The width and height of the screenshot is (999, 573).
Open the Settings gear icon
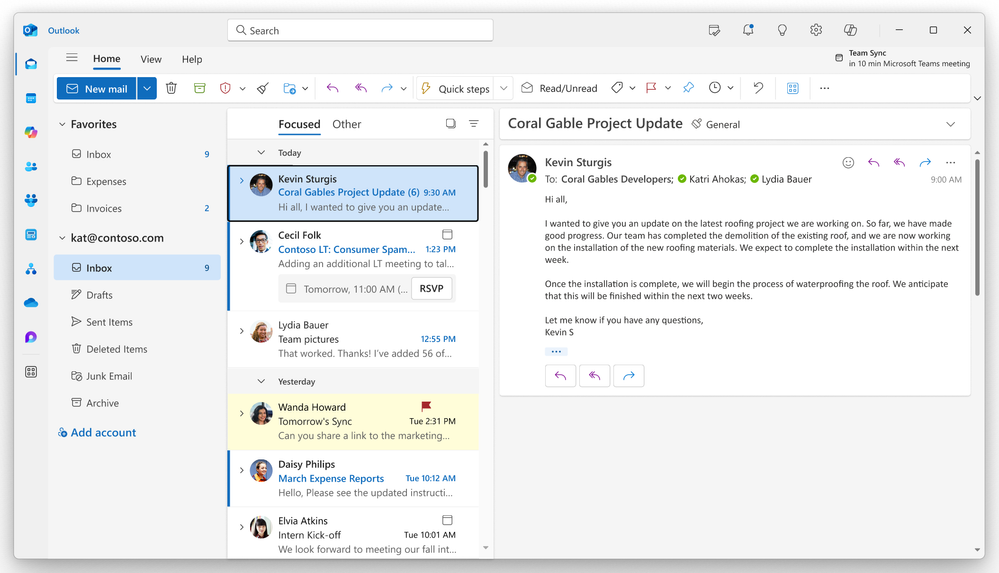point(816,30)
